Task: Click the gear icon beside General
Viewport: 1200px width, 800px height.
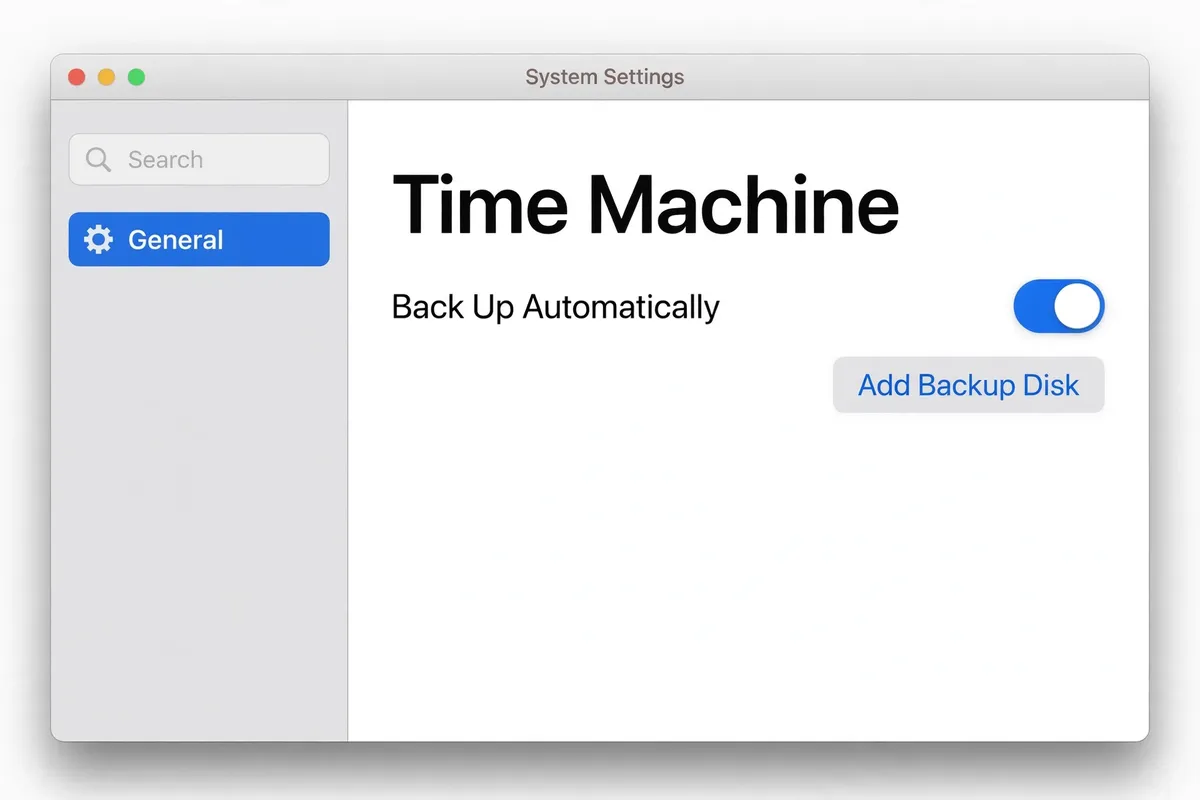Action: 98,240
